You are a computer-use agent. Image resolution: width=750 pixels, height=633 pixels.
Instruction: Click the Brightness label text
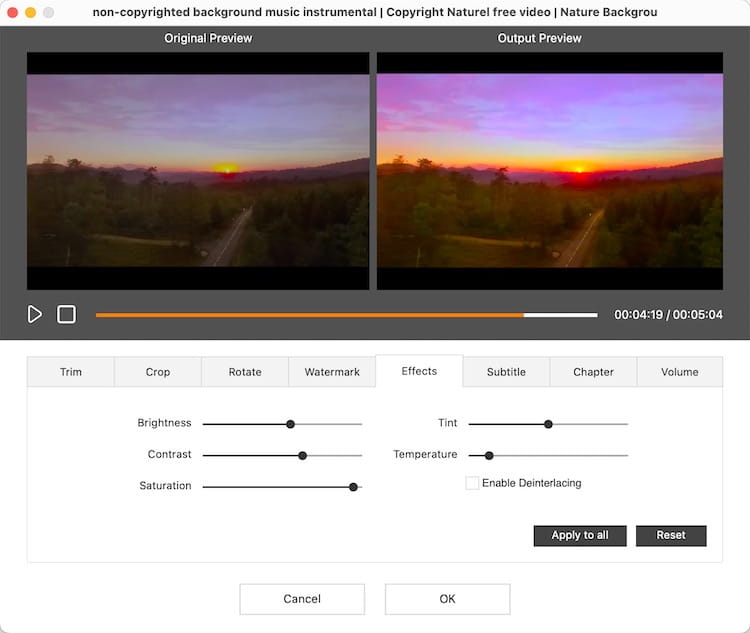164,423
